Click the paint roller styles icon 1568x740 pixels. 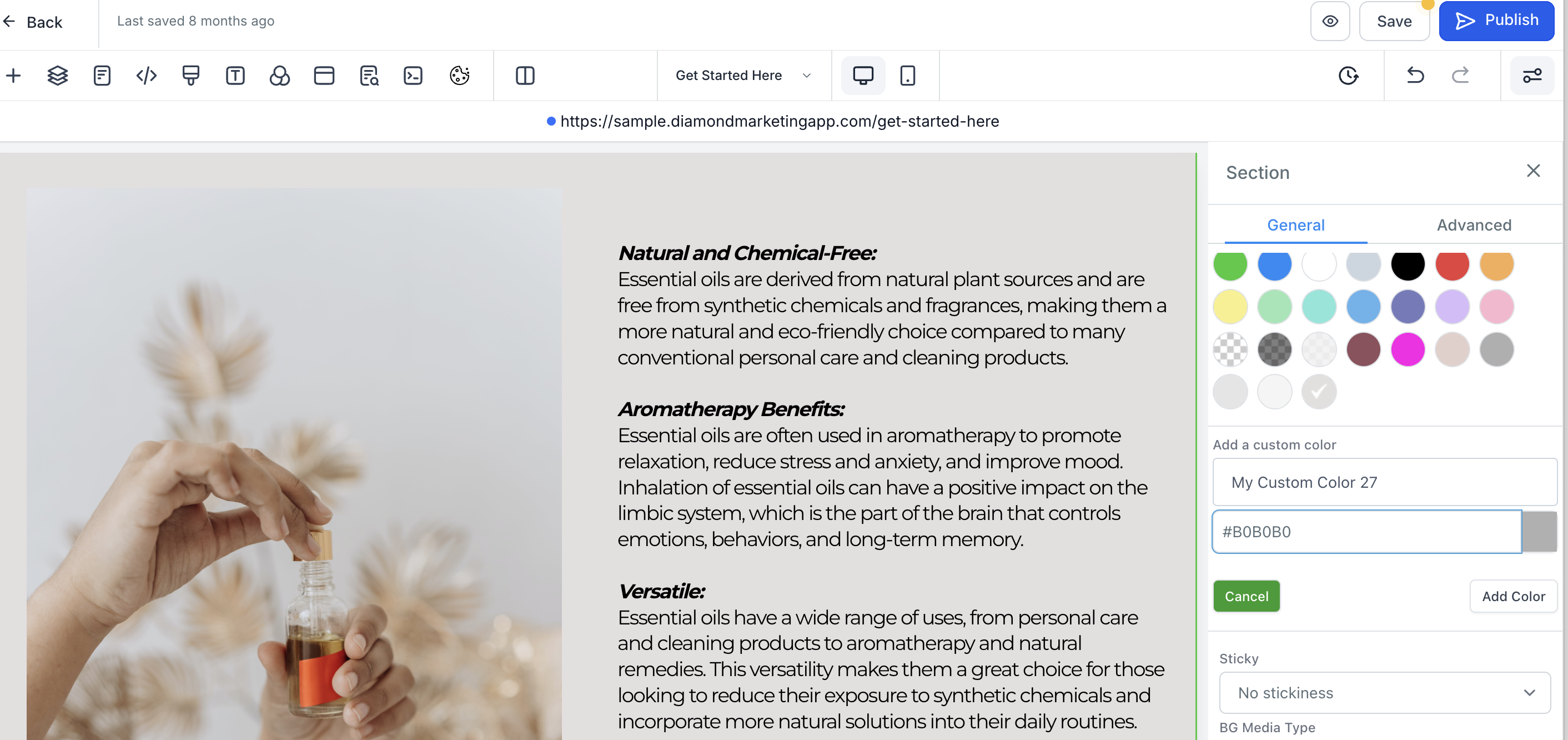point(190,76)
